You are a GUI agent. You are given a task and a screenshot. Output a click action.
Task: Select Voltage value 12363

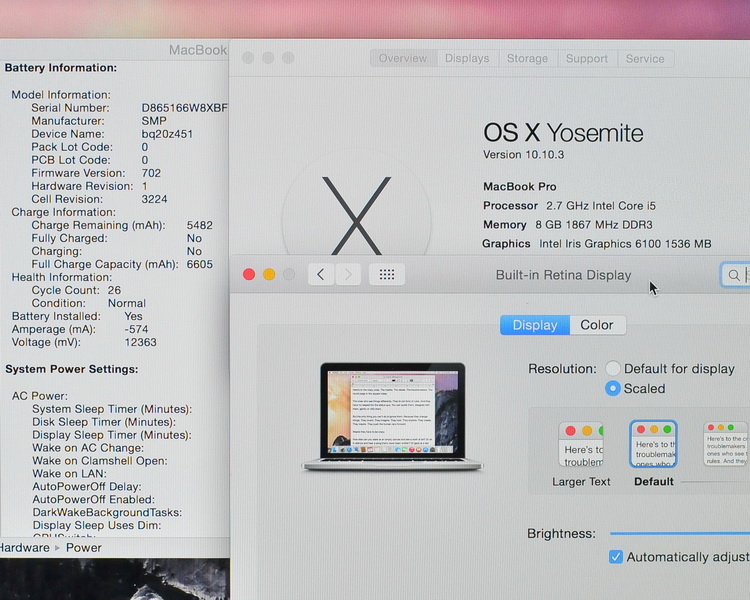pyautogui.click(x=140, y=342)
